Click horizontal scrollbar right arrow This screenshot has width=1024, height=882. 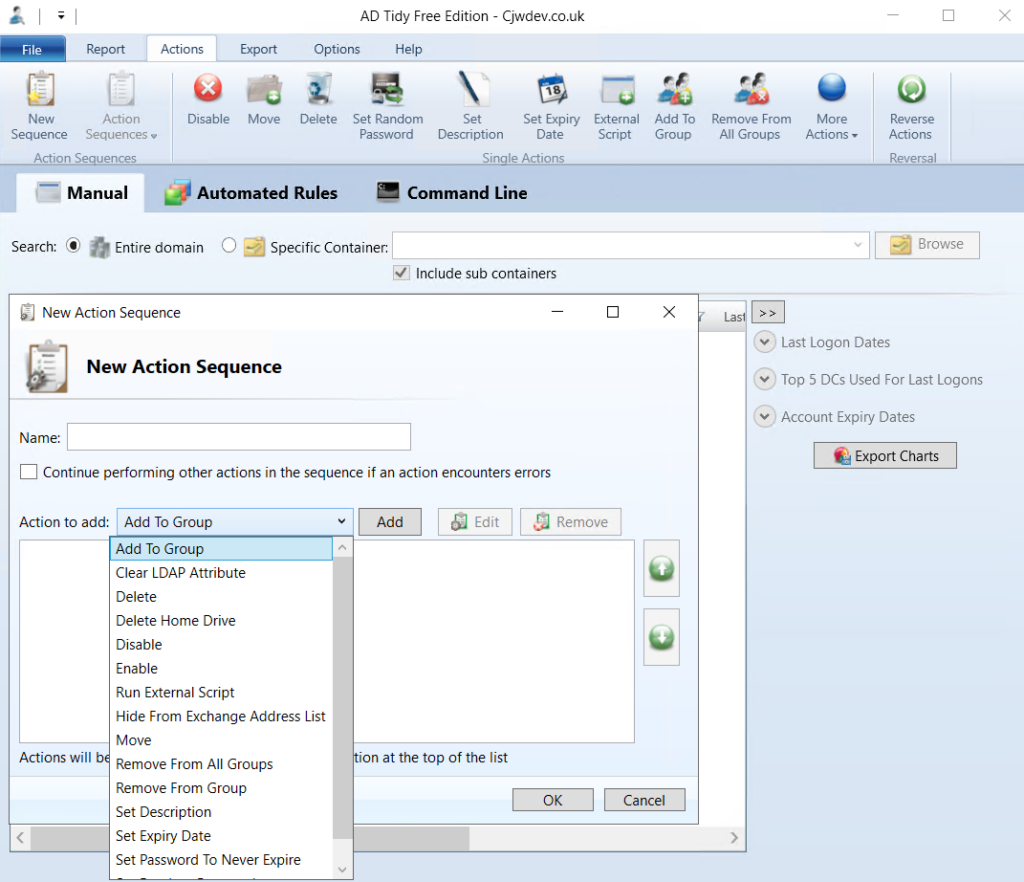(734, 838)
